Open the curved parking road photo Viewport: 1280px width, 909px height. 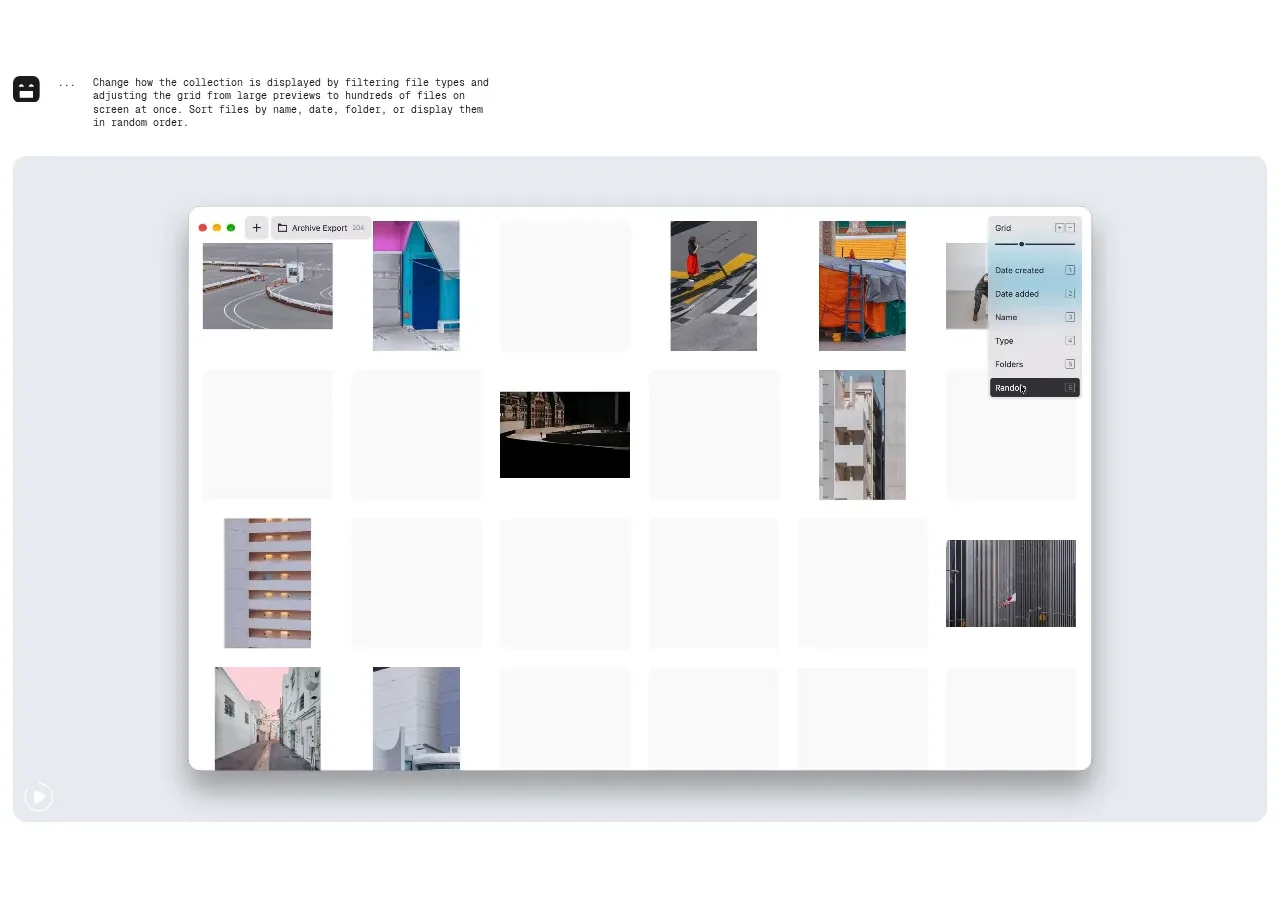click(x=268, y=286)
